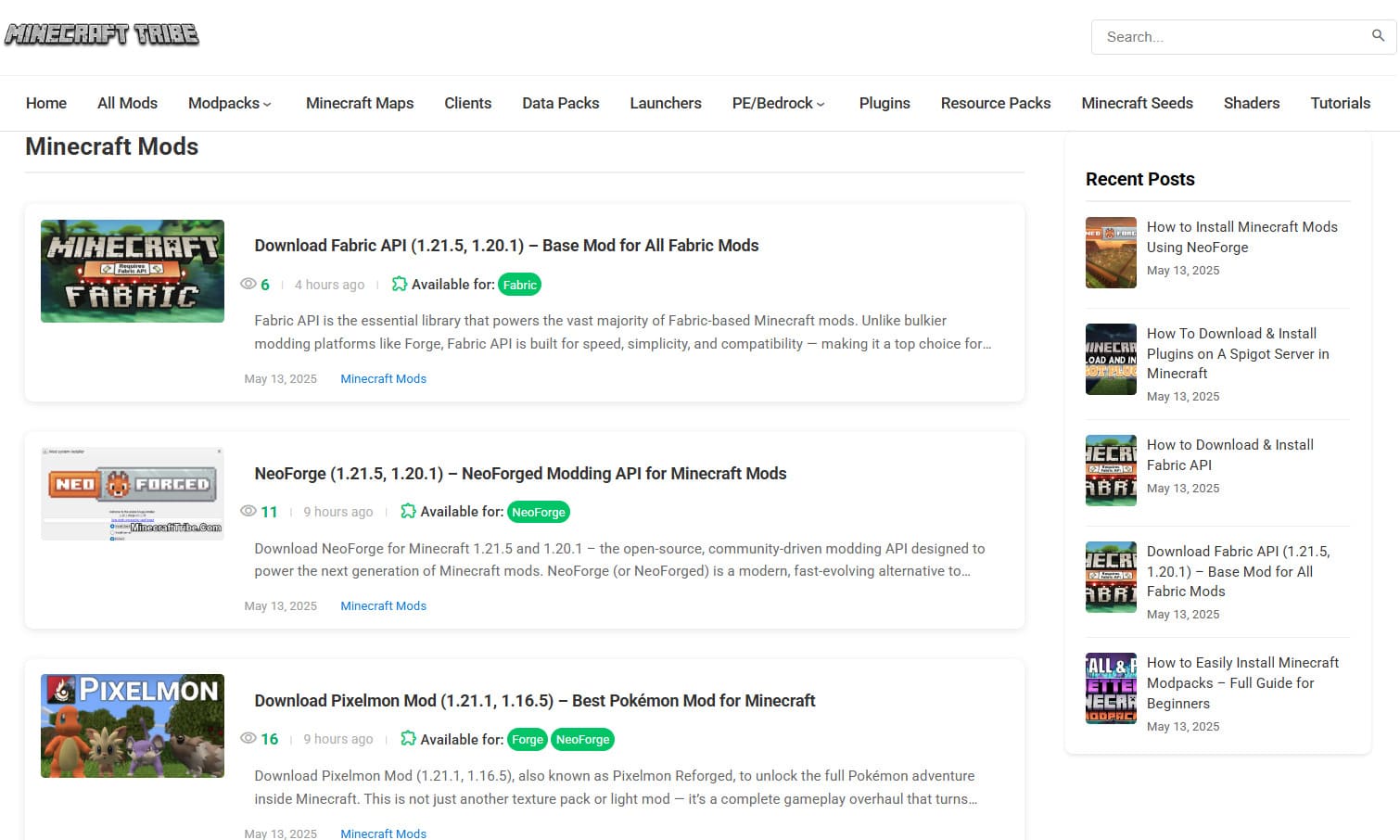Open the Home menu item

[46, 103]
